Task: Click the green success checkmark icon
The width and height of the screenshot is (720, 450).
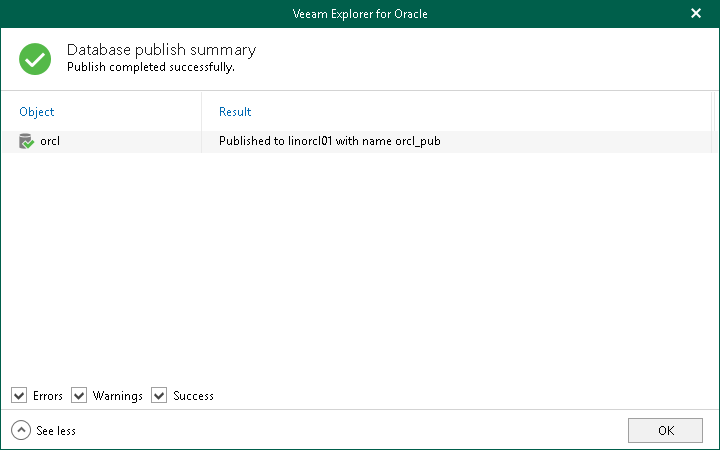Action: click(35, 58)
